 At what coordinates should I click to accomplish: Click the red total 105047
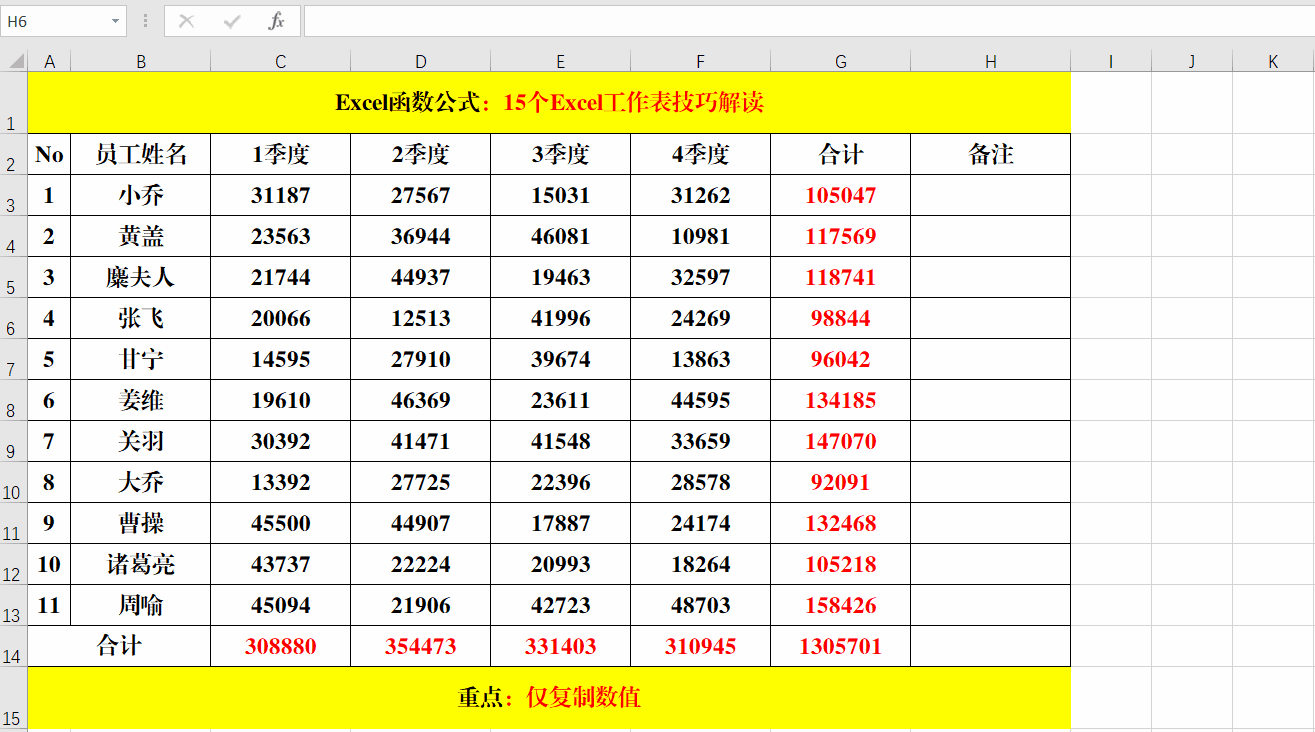coord(841,196)
